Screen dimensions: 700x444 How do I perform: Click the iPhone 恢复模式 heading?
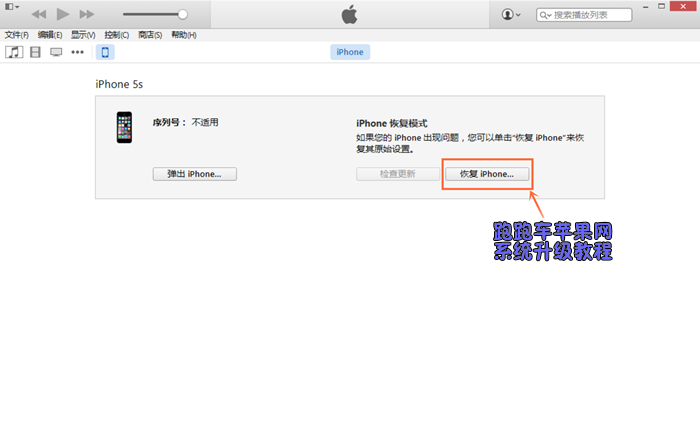(x=392, y=124)
